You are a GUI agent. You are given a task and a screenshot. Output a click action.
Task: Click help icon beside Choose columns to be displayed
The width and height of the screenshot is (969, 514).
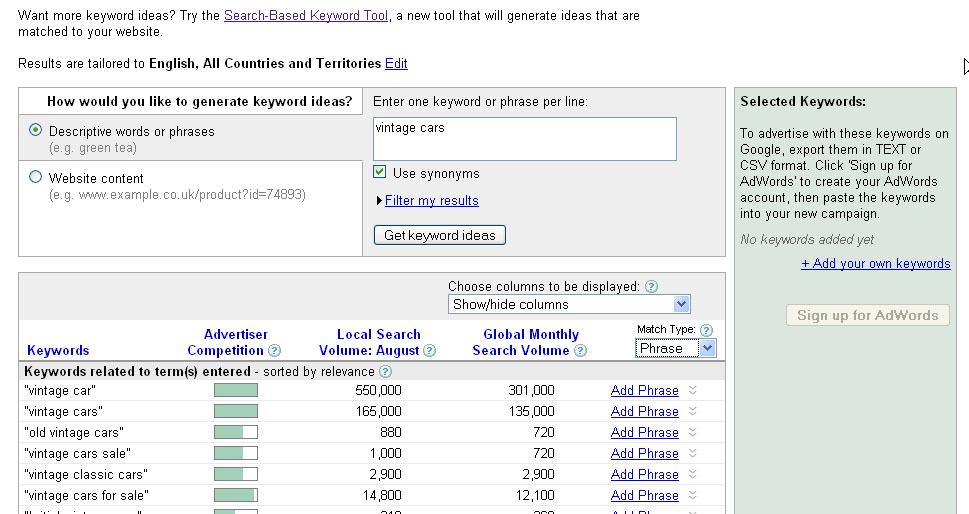click(x=652, y=287)
